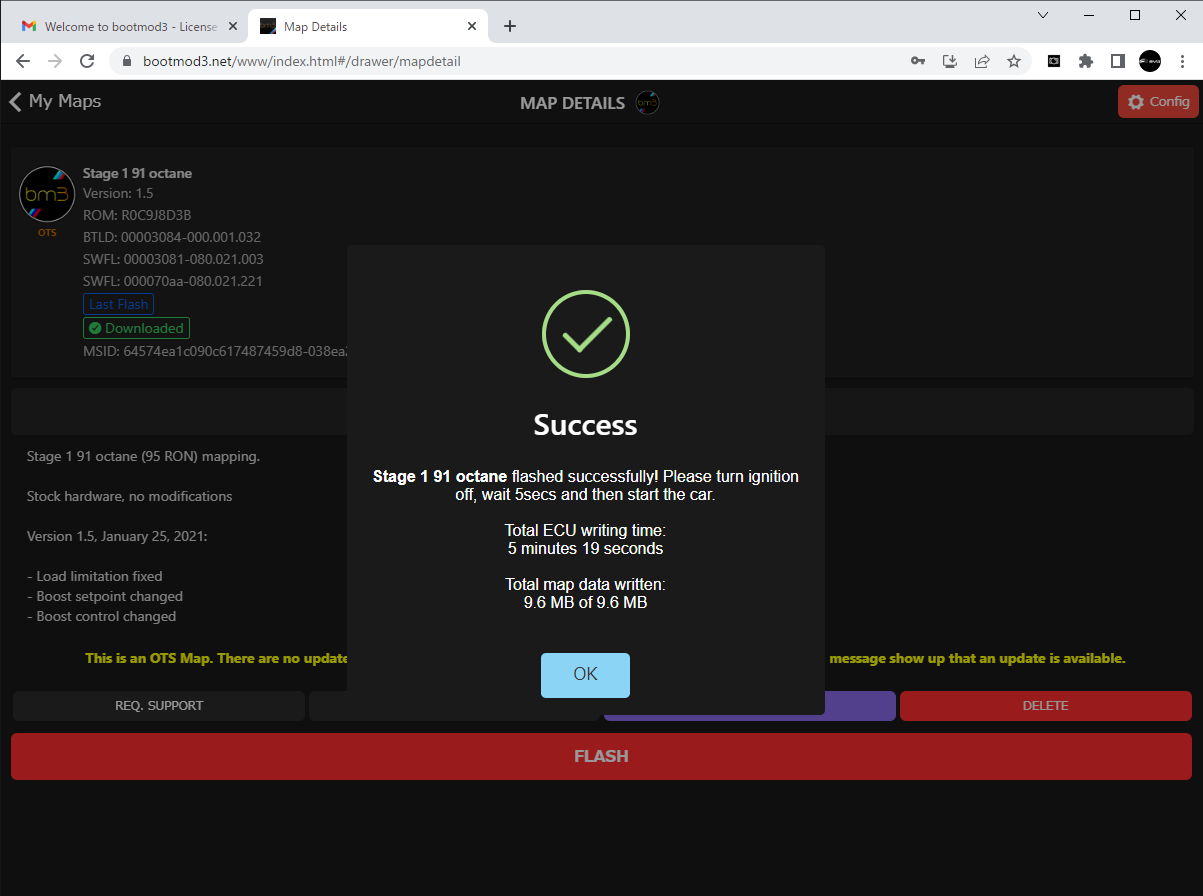
Task: Click the green Downloaded badge
Action: pyautogui.click(x=136, y=328)
